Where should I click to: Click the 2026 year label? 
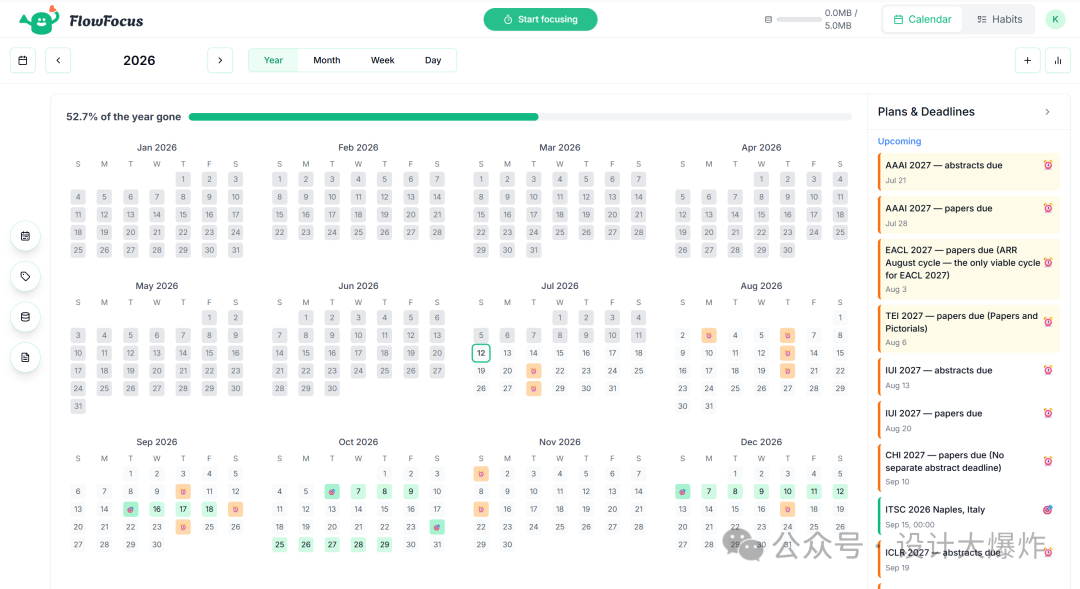click(x=139, y=61)
